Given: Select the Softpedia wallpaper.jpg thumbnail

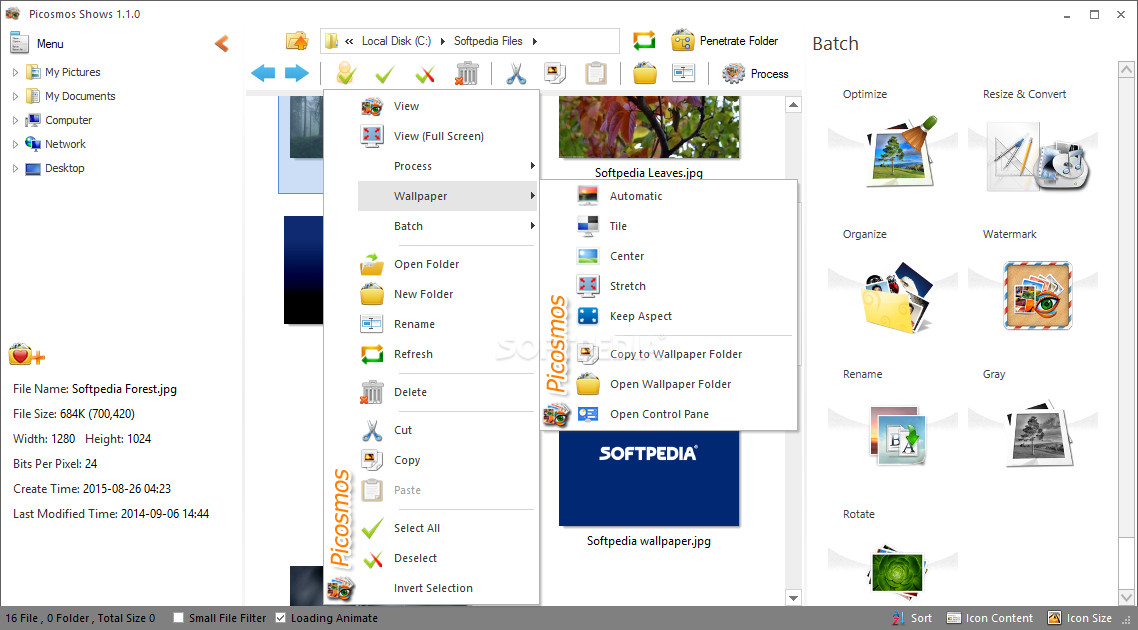Looking at the screenshot, I should coord(649,479).
